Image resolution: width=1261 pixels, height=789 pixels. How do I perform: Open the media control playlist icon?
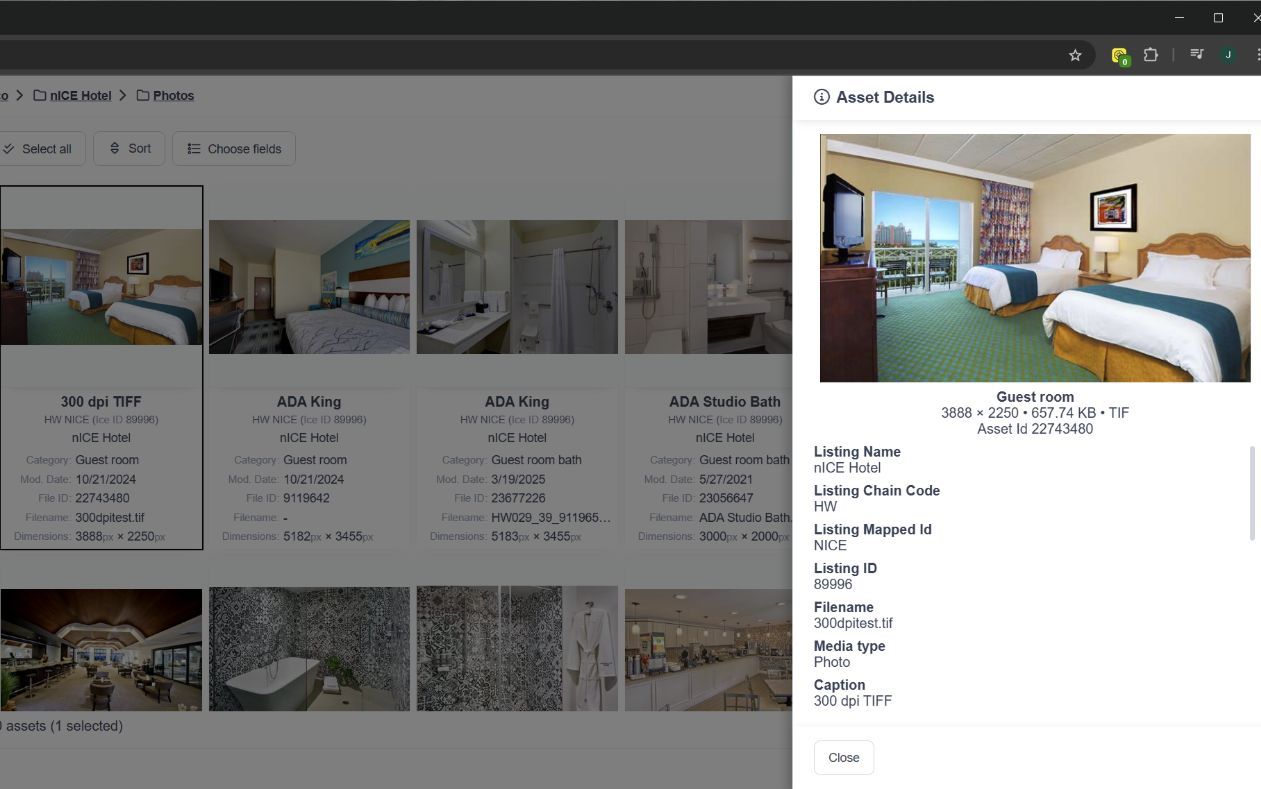(x=1197, y=55)
